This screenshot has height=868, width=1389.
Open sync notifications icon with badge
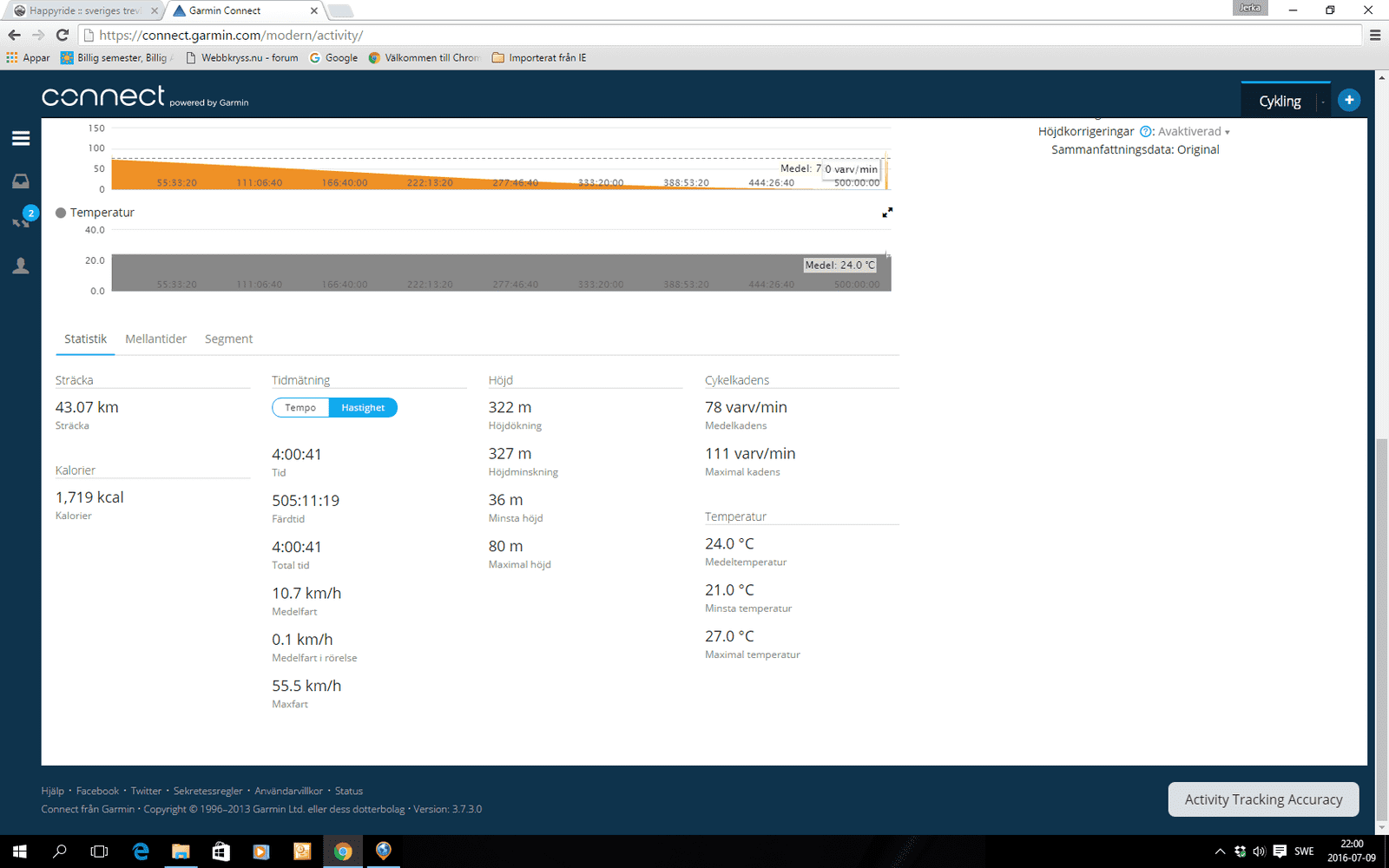point(22,220)
